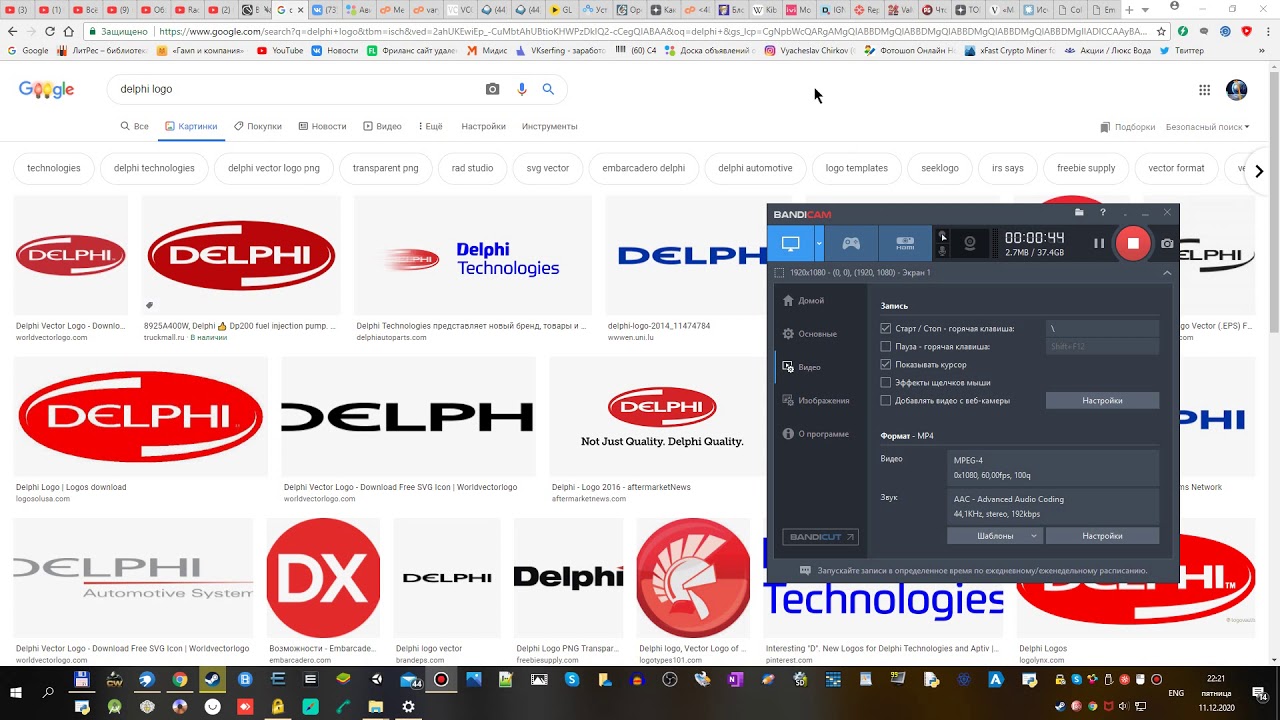The image size is (1280, 720).
Task: Select Bandicam game recording mode
Action: click(x=851, y=243)
